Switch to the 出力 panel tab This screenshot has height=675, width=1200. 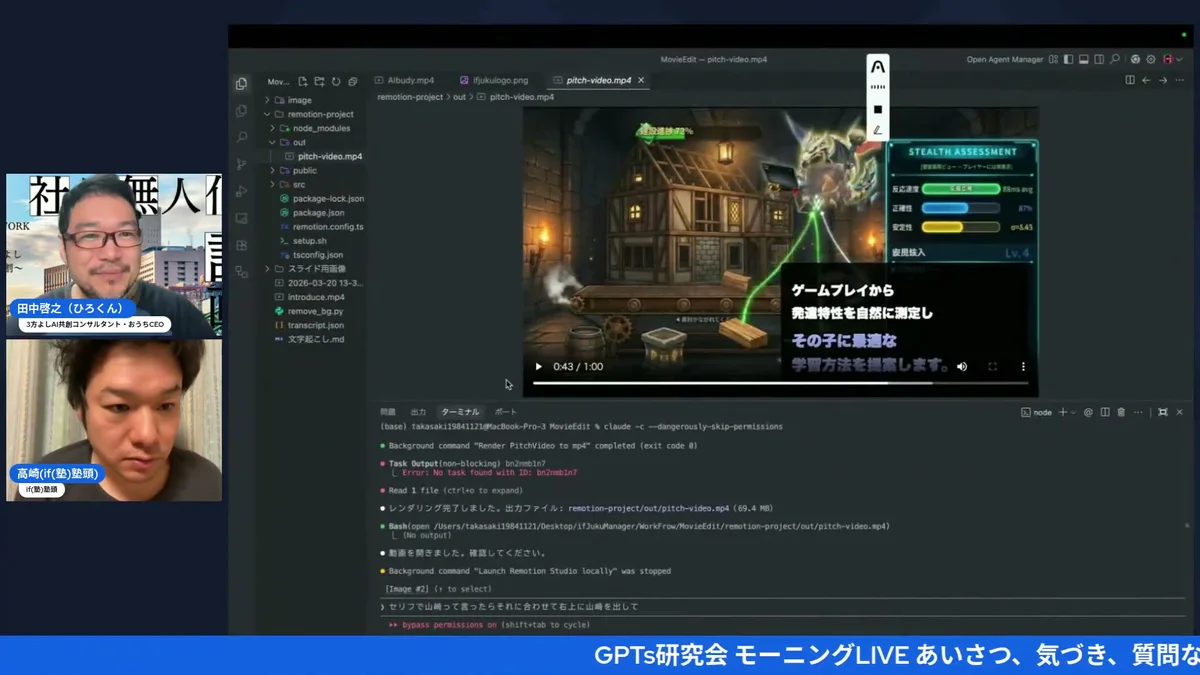click(418, 410)
